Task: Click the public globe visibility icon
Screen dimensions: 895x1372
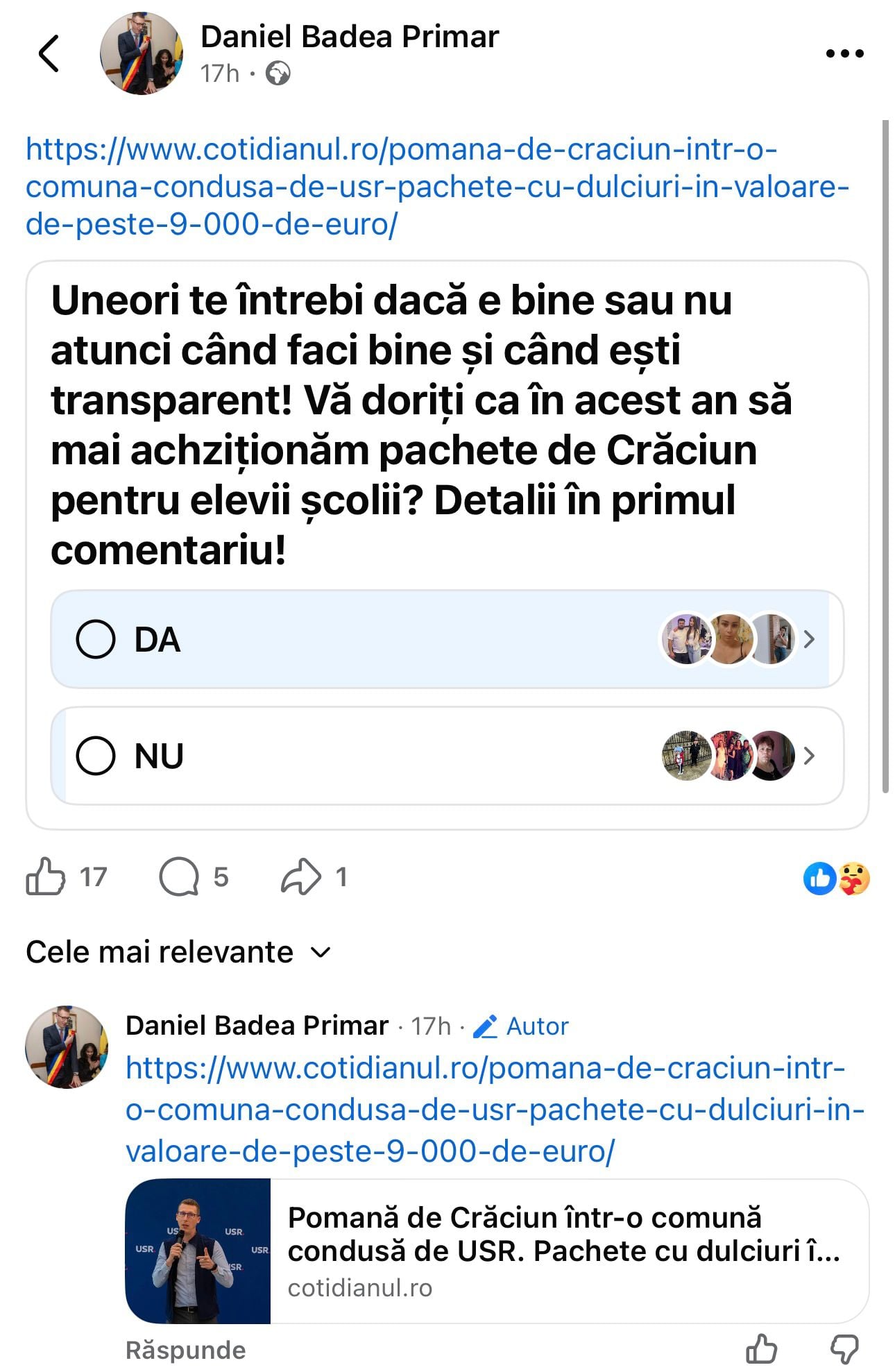Action: [278, 73]
